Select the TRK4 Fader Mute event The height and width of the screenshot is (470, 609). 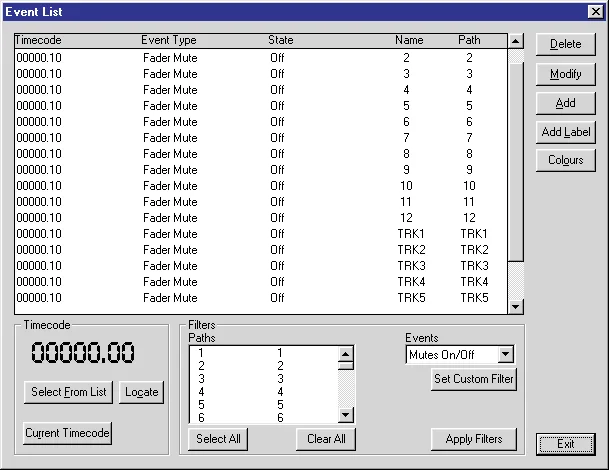[x=261, y=282]
